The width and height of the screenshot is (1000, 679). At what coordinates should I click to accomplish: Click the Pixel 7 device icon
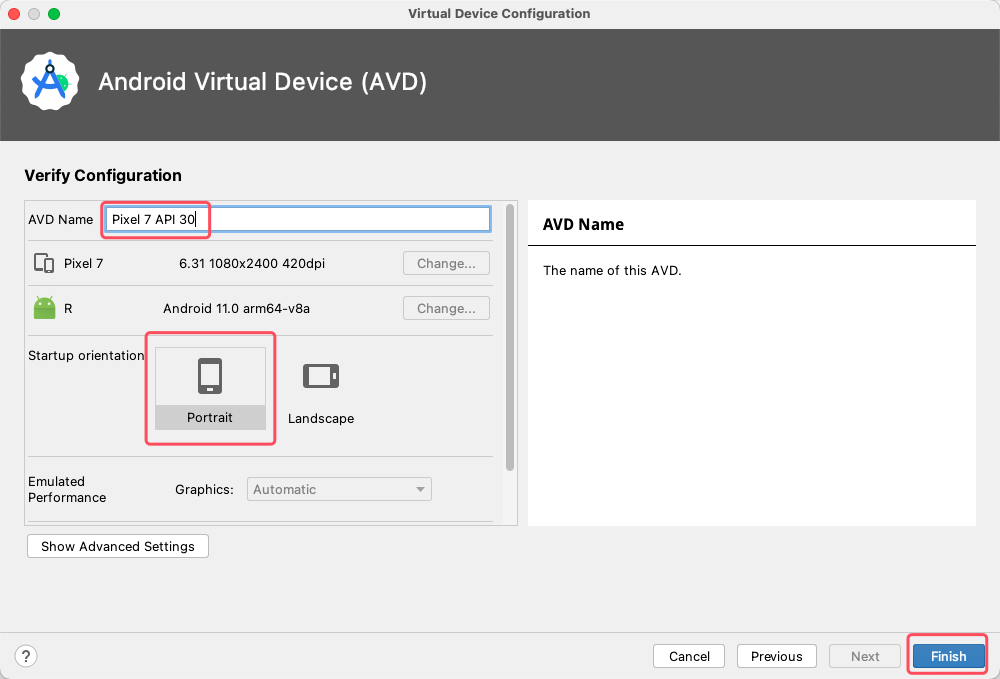44,263
